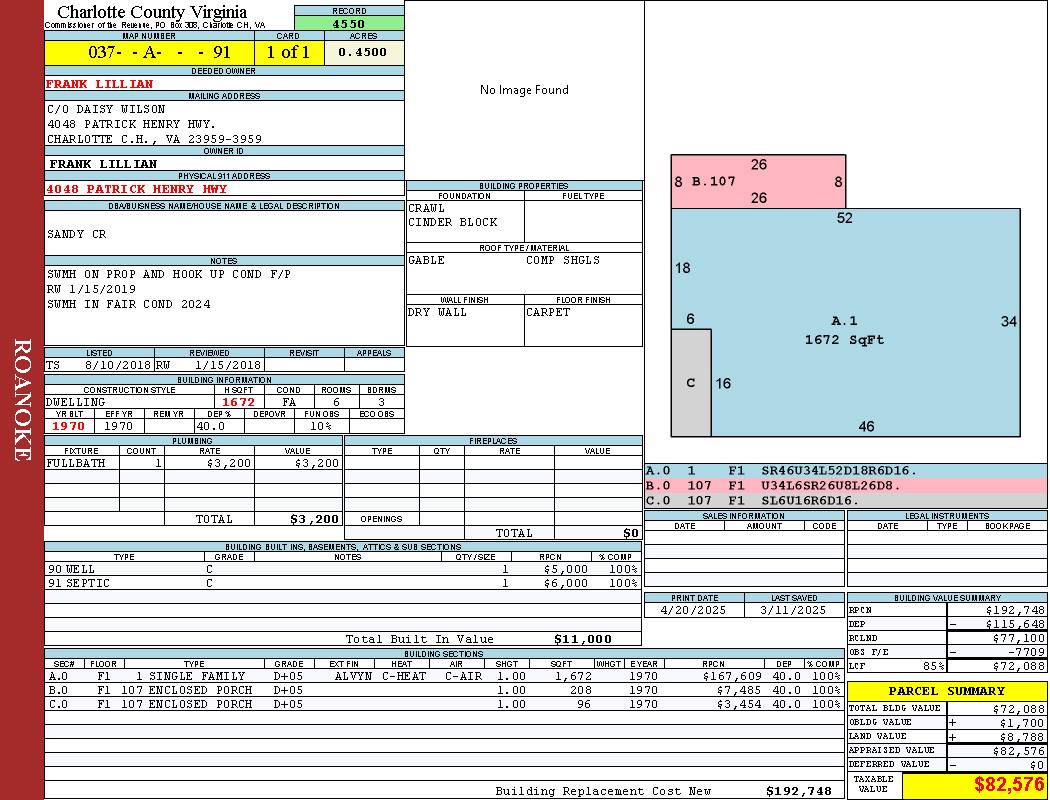Click legal description SANDY CR

(76, 234)
